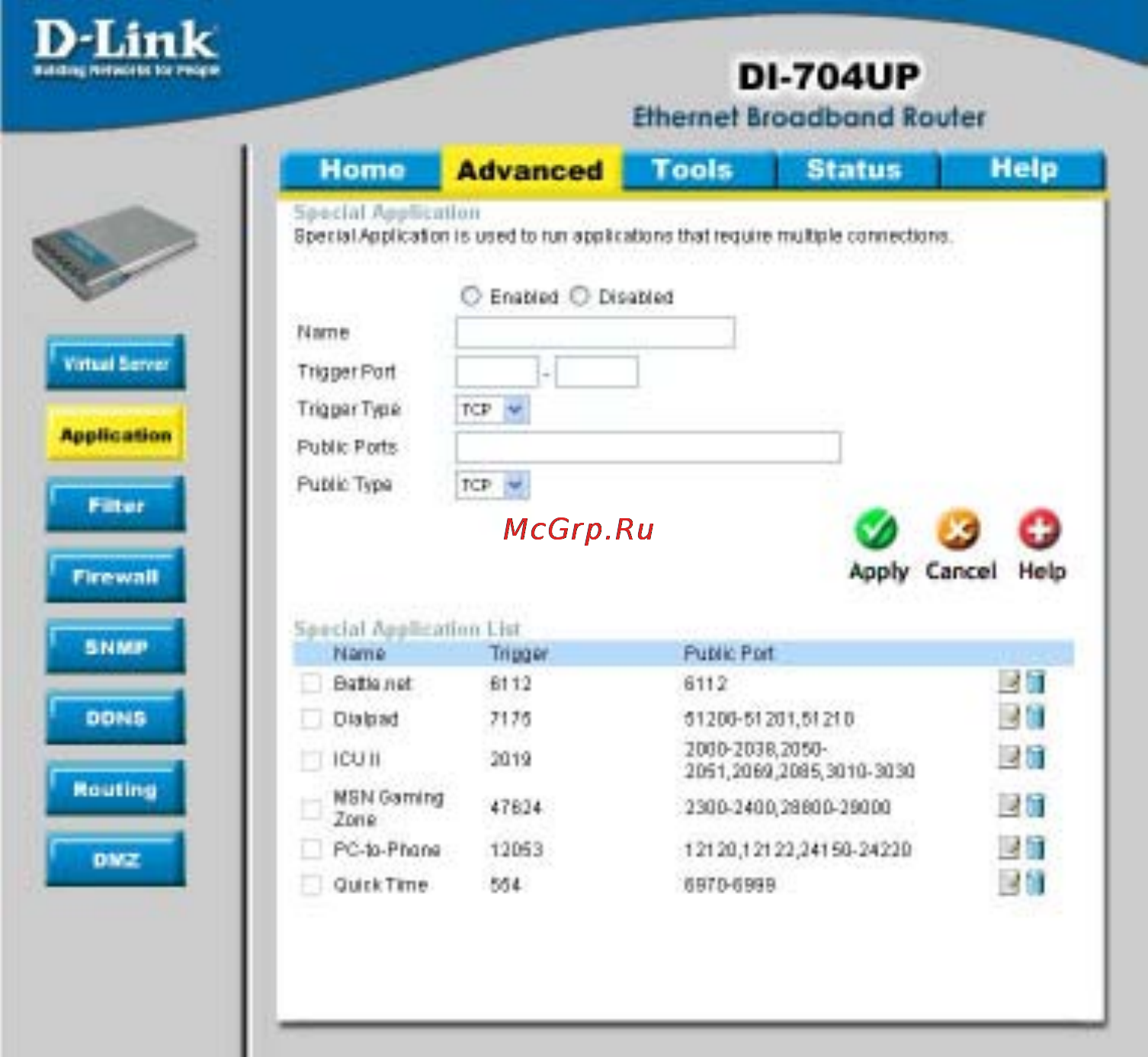Open the Firewall page

click(x=116, y=576)
